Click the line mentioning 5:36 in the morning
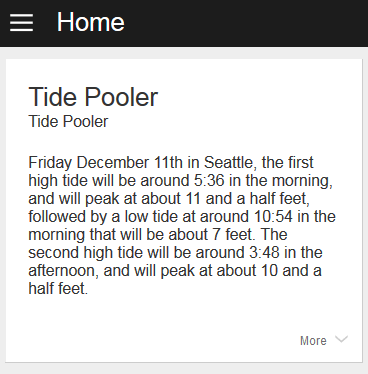 point(180,181)
